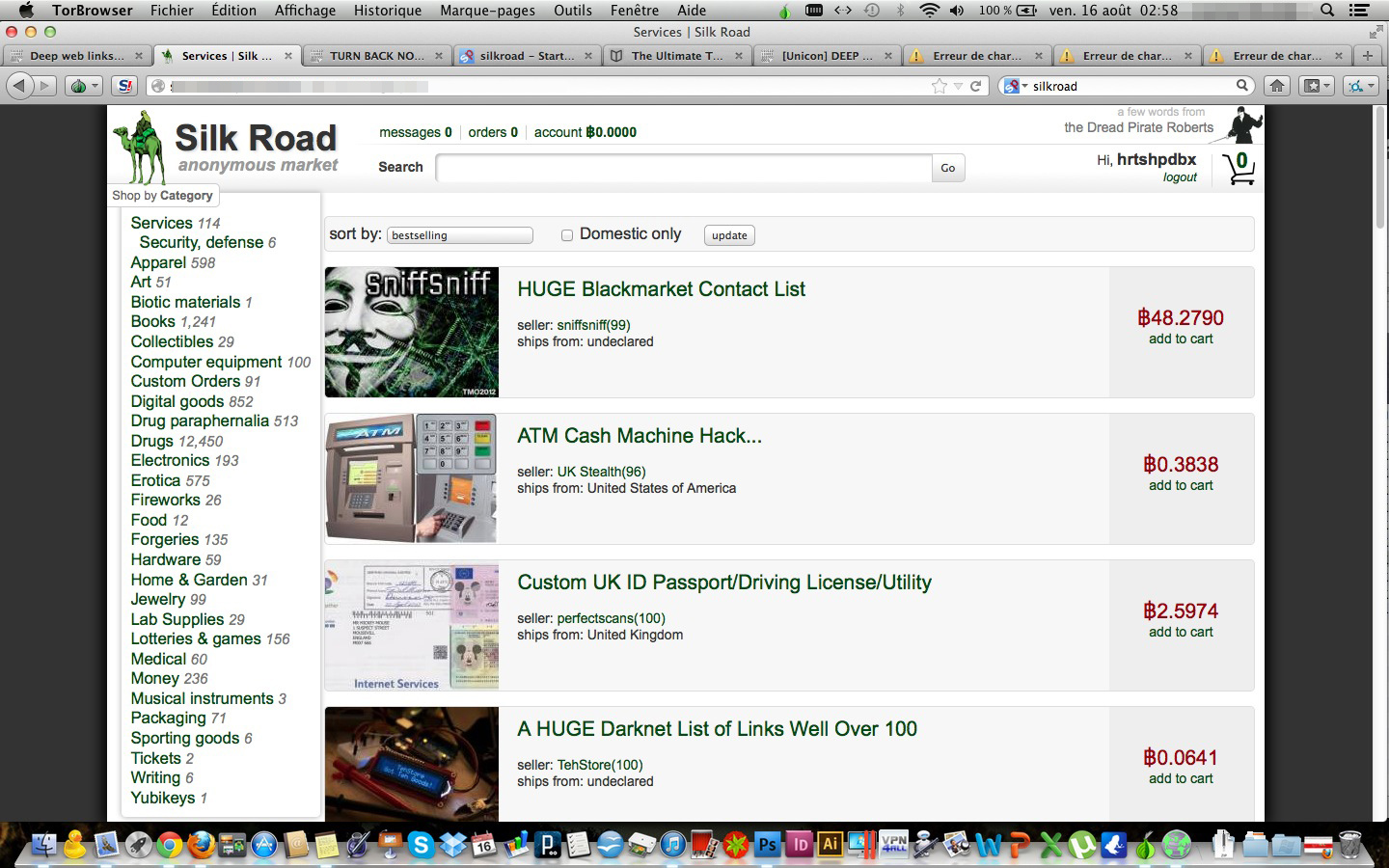Open the Marque-pages menu
This screenshot has height=868, width=1389.
click(x=487, y=10)
